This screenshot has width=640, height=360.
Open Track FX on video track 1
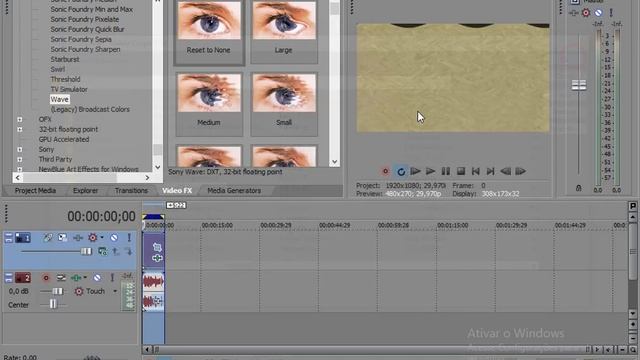pos(78,238)
